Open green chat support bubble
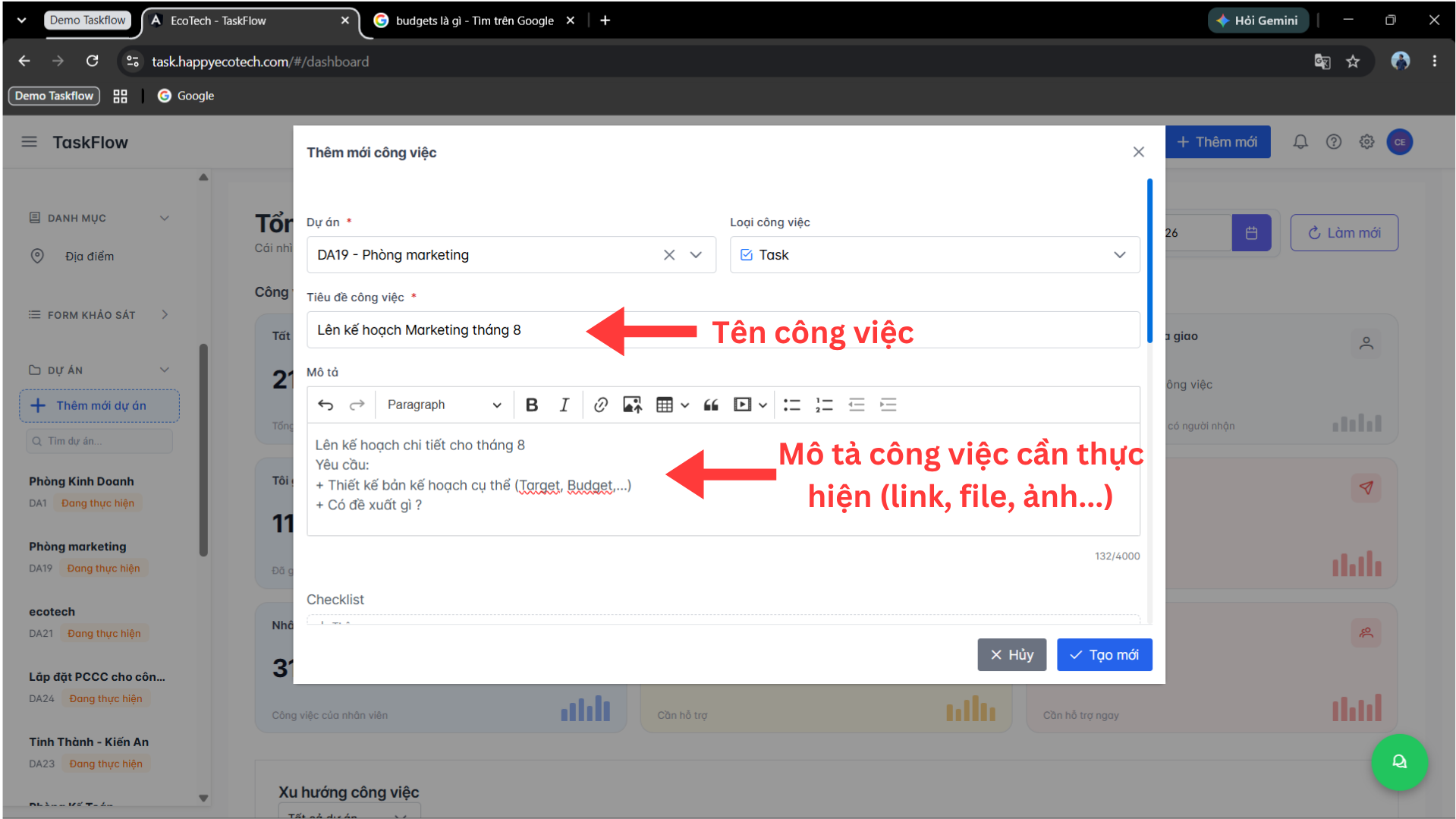 (1399, 762)
